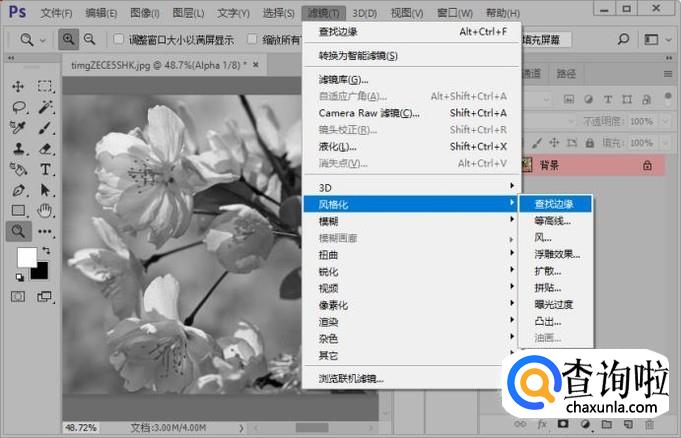This screenshot has width=681, height=438.
Task: Select the Eraser tool
Action: pyautogui.click(x=45, y=149)
